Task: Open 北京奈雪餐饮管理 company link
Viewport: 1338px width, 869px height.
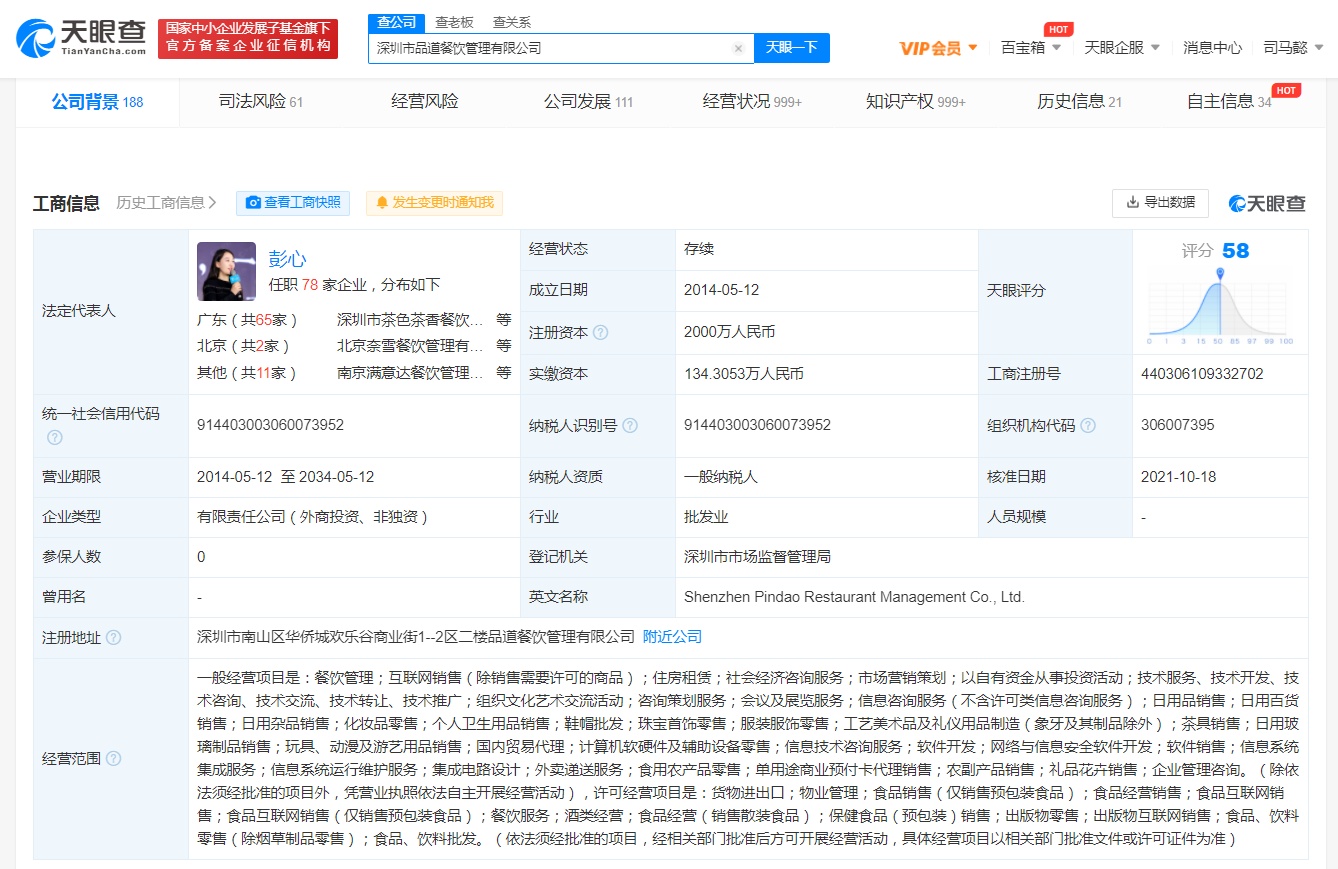Action: 410,347
